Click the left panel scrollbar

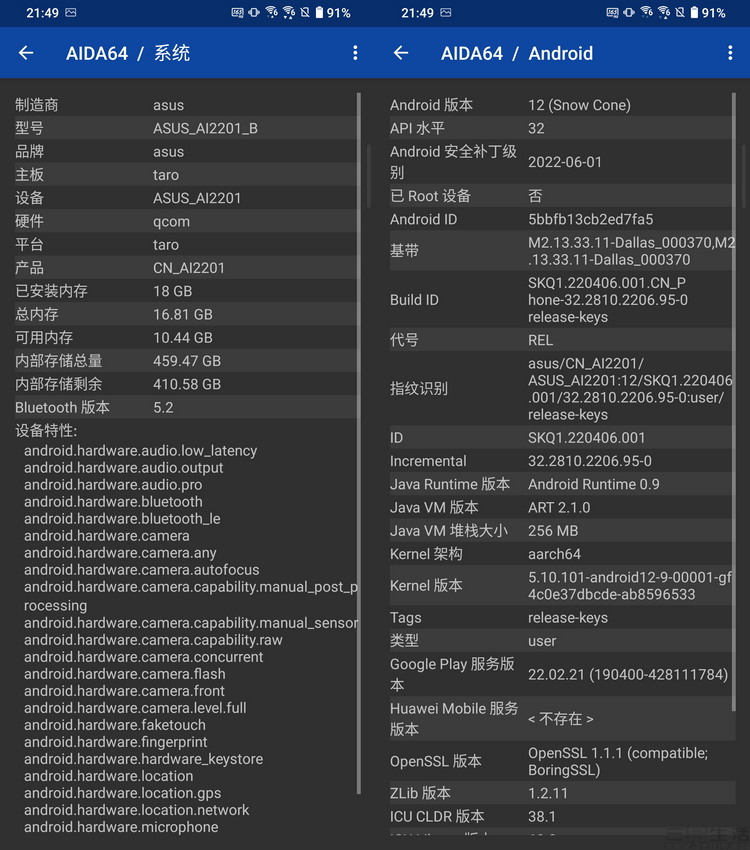[x=359, y=443]
